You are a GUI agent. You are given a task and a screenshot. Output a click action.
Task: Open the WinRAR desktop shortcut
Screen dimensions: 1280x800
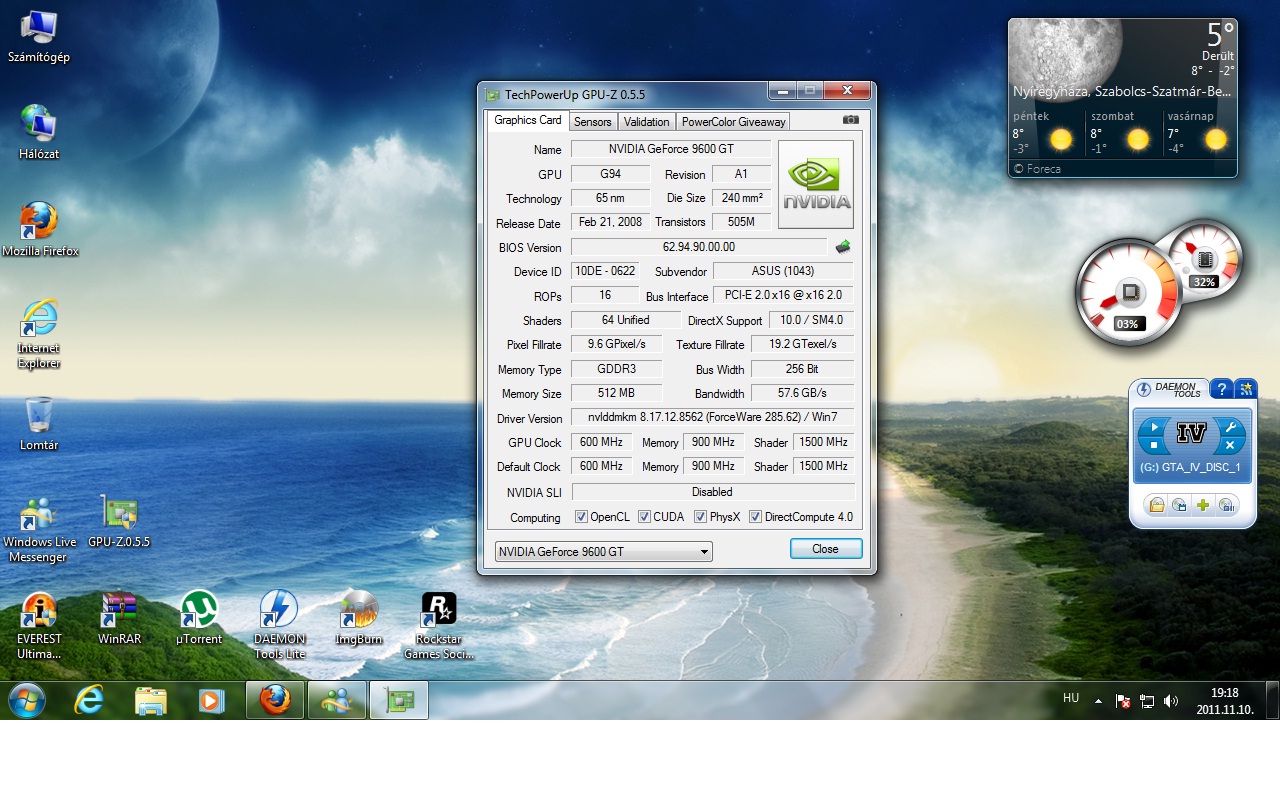[119, 619]
